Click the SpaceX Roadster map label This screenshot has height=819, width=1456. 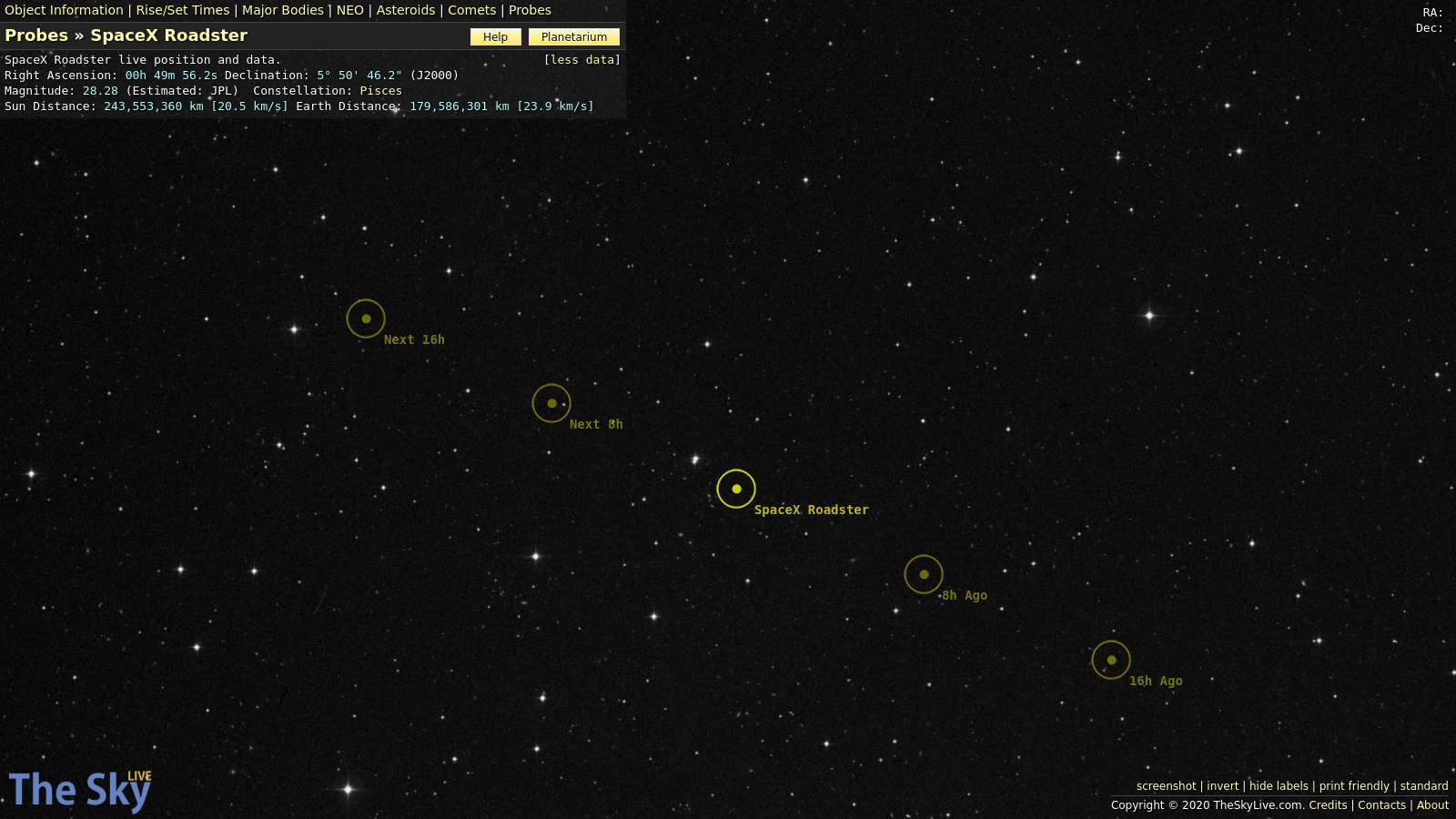pos(812,510)
